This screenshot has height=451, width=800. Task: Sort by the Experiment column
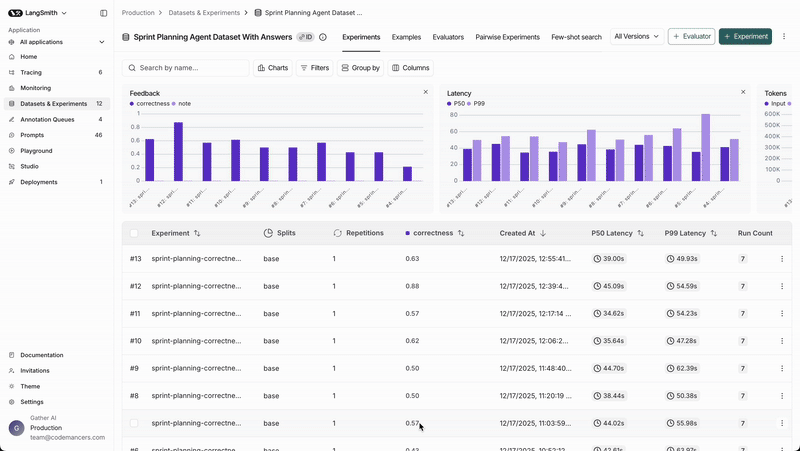pyautogui.click(x=197, y=233)
